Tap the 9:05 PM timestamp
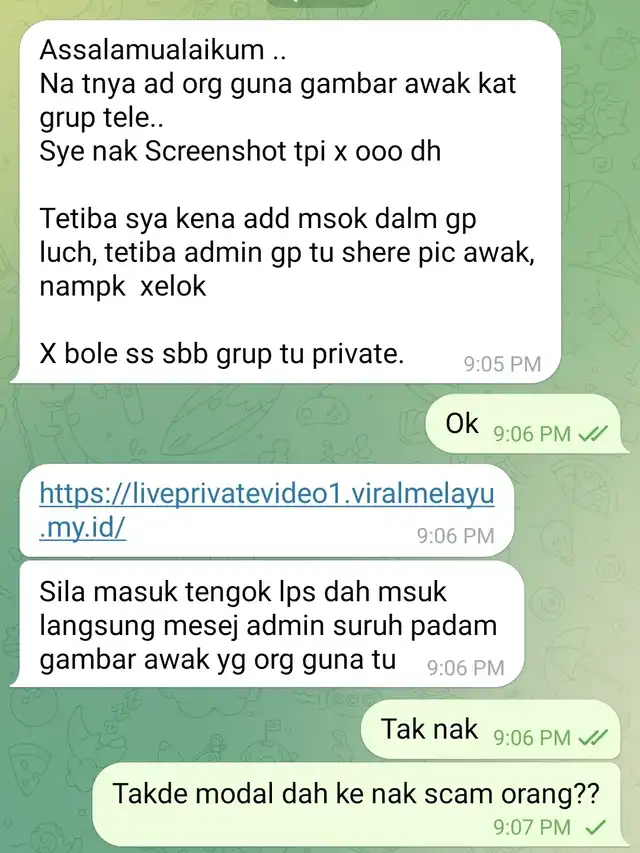 click(502, 364)
